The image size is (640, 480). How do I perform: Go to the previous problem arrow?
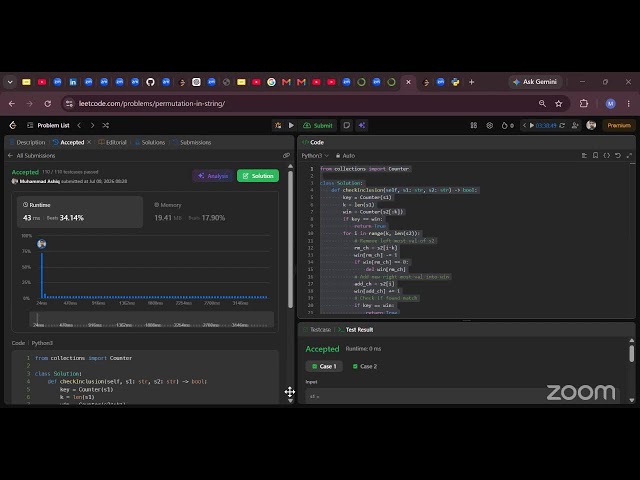pyautogui.click(x=80, y=125)
